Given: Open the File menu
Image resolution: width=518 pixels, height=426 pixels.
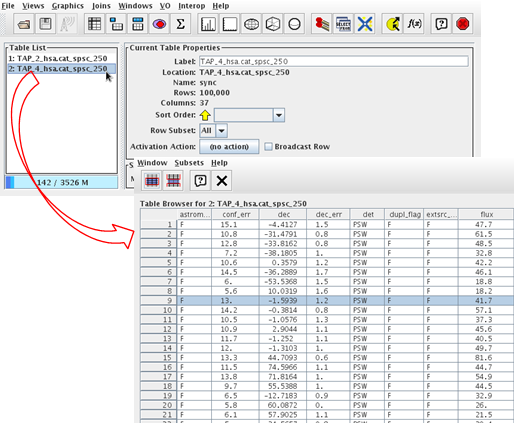Looking at the screenshot, I should [x=8, y=6].
